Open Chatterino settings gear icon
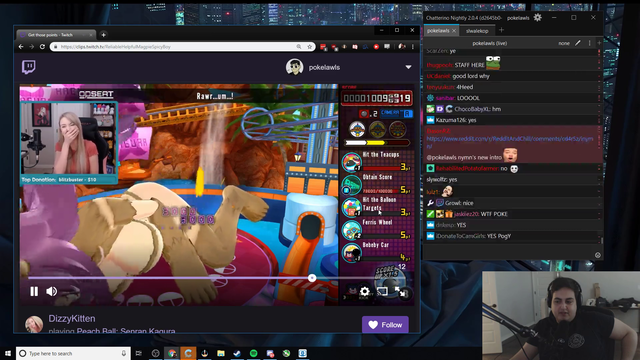640x360 pixels. coord(538,18)
